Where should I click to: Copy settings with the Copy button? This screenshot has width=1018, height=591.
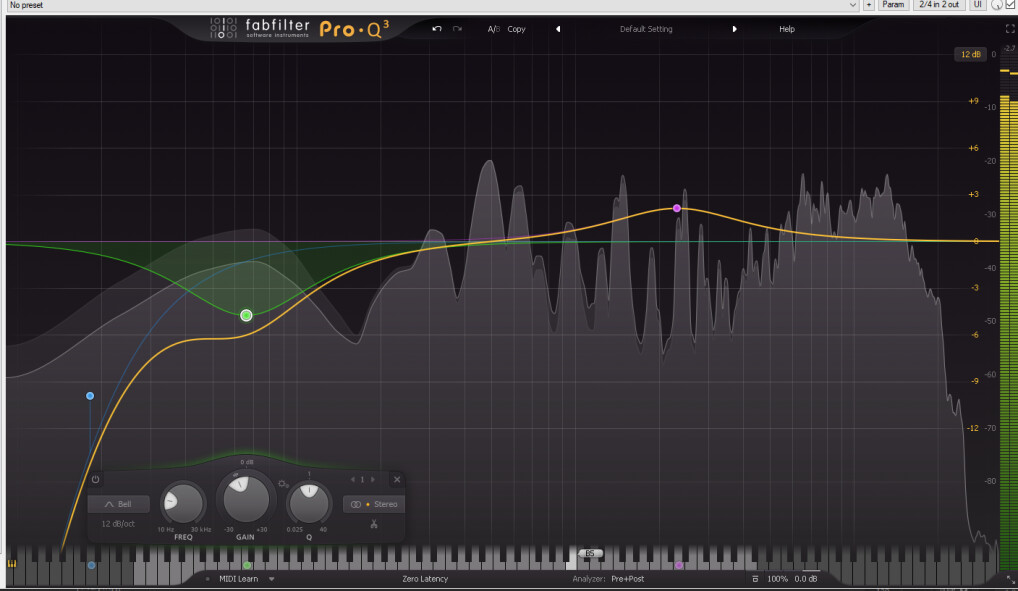click(x=516, y=29)
